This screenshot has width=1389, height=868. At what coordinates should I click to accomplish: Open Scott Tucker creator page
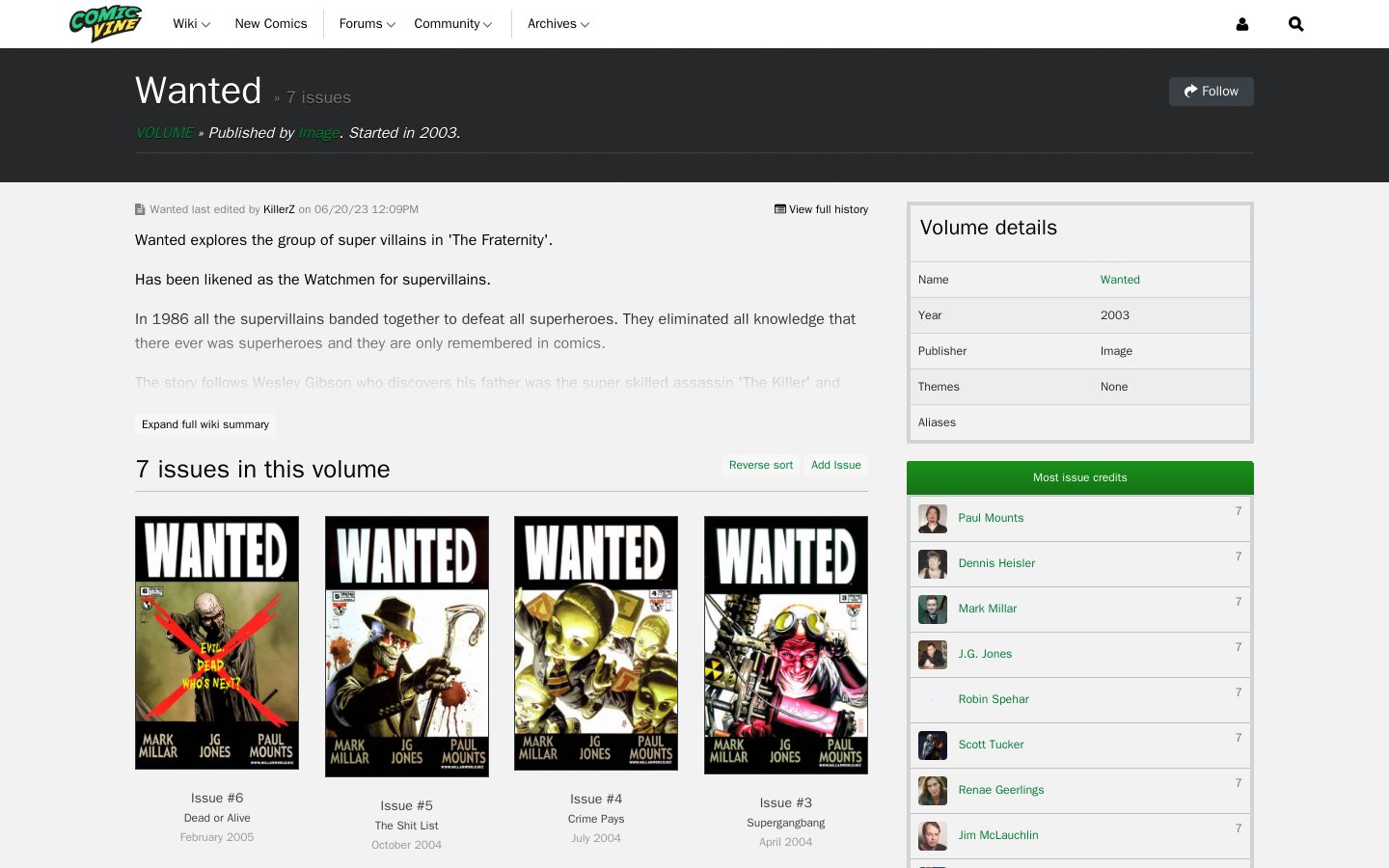pos(991,745)
